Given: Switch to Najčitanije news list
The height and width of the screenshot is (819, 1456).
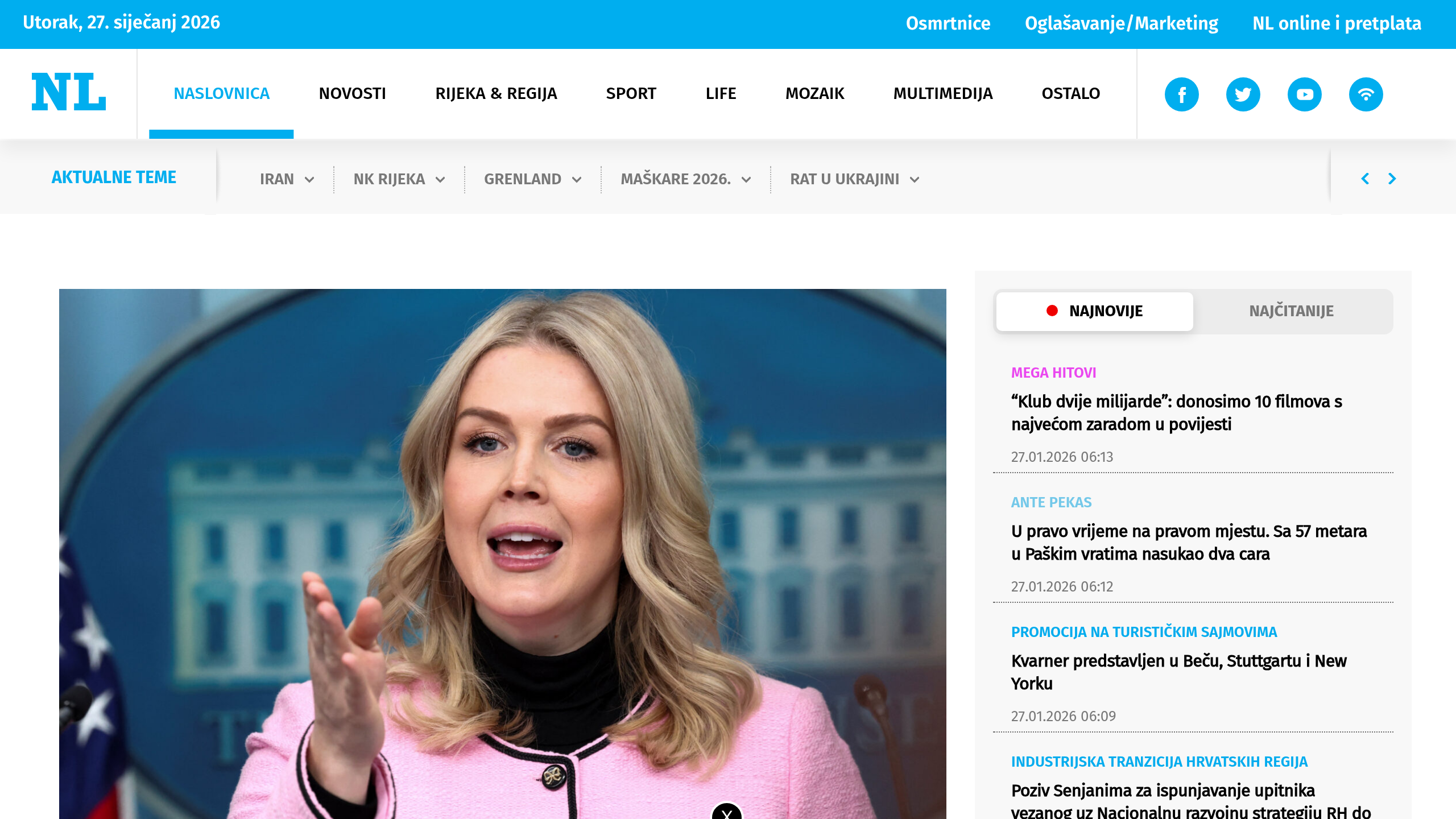Looking at the screenshot, I should [x=1291, y=311].
